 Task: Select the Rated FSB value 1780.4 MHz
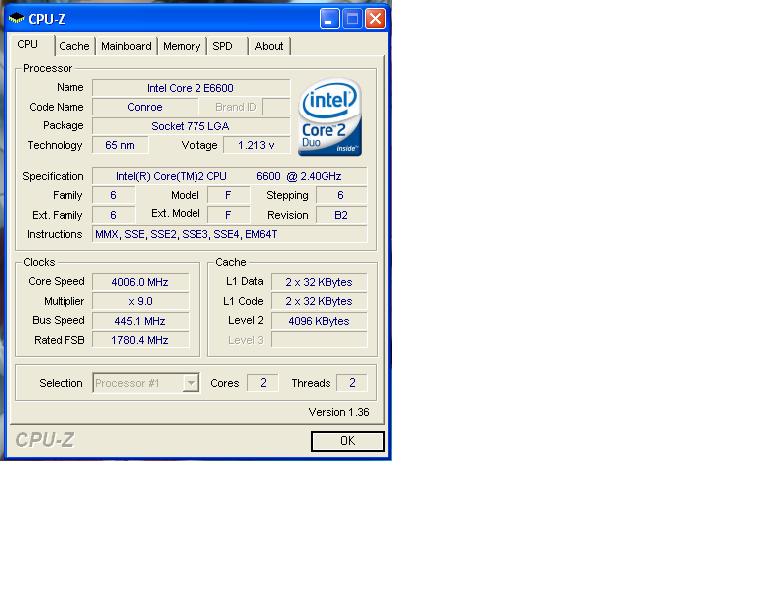click(141, 340)
